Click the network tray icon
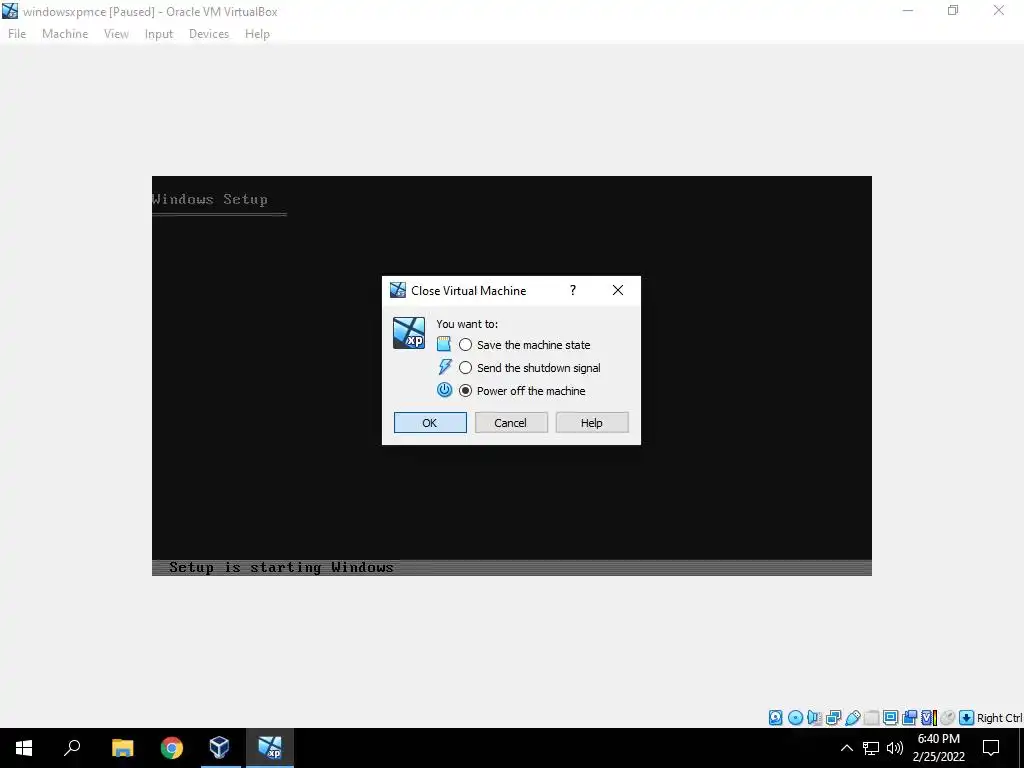 (871, 748)
